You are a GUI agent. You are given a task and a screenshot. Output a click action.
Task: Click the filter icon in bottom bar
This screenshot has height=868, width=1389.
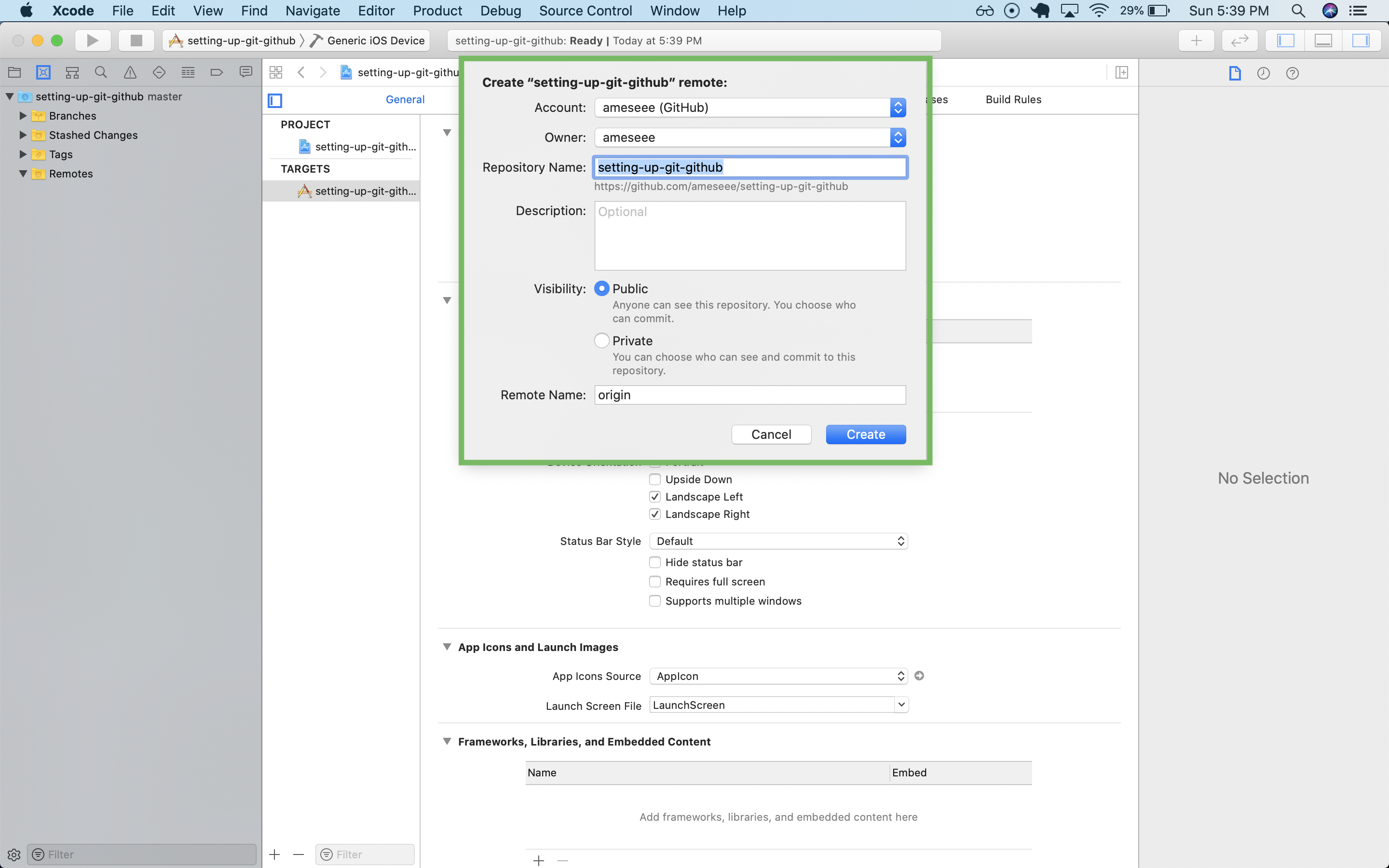pyautogui.click(x=39, y=854)
